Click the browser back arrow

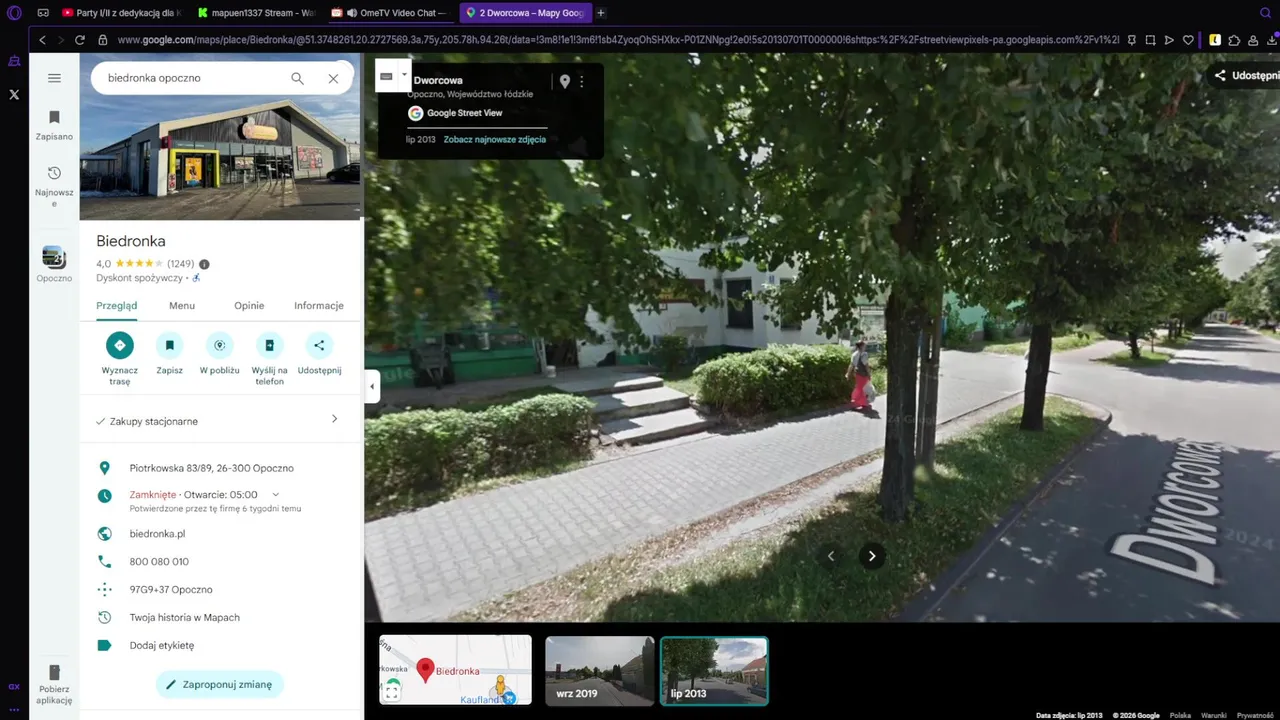tap(42, 40)
